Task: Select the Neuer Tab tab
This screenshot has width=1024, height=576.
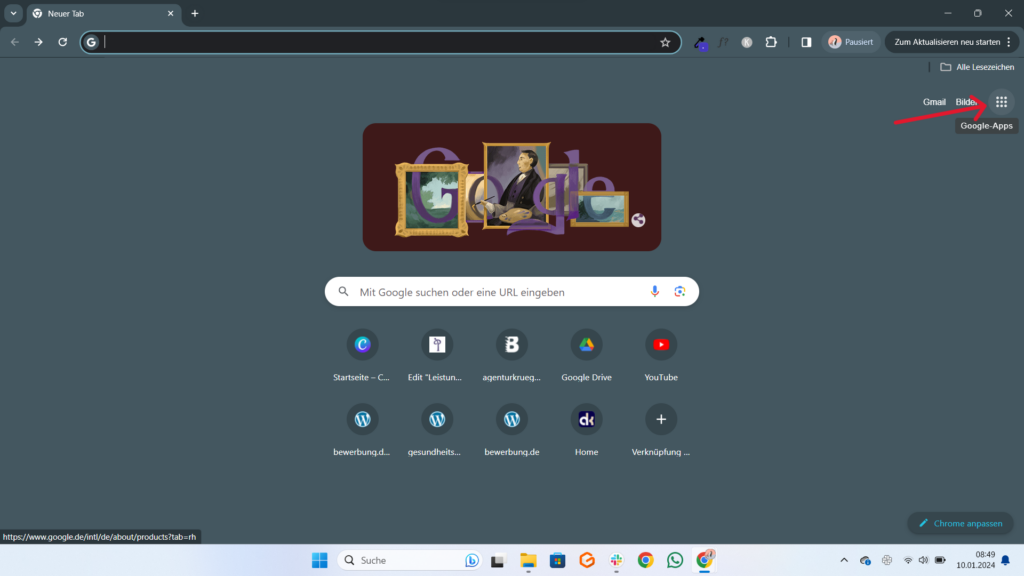Action: coord(98,13)
